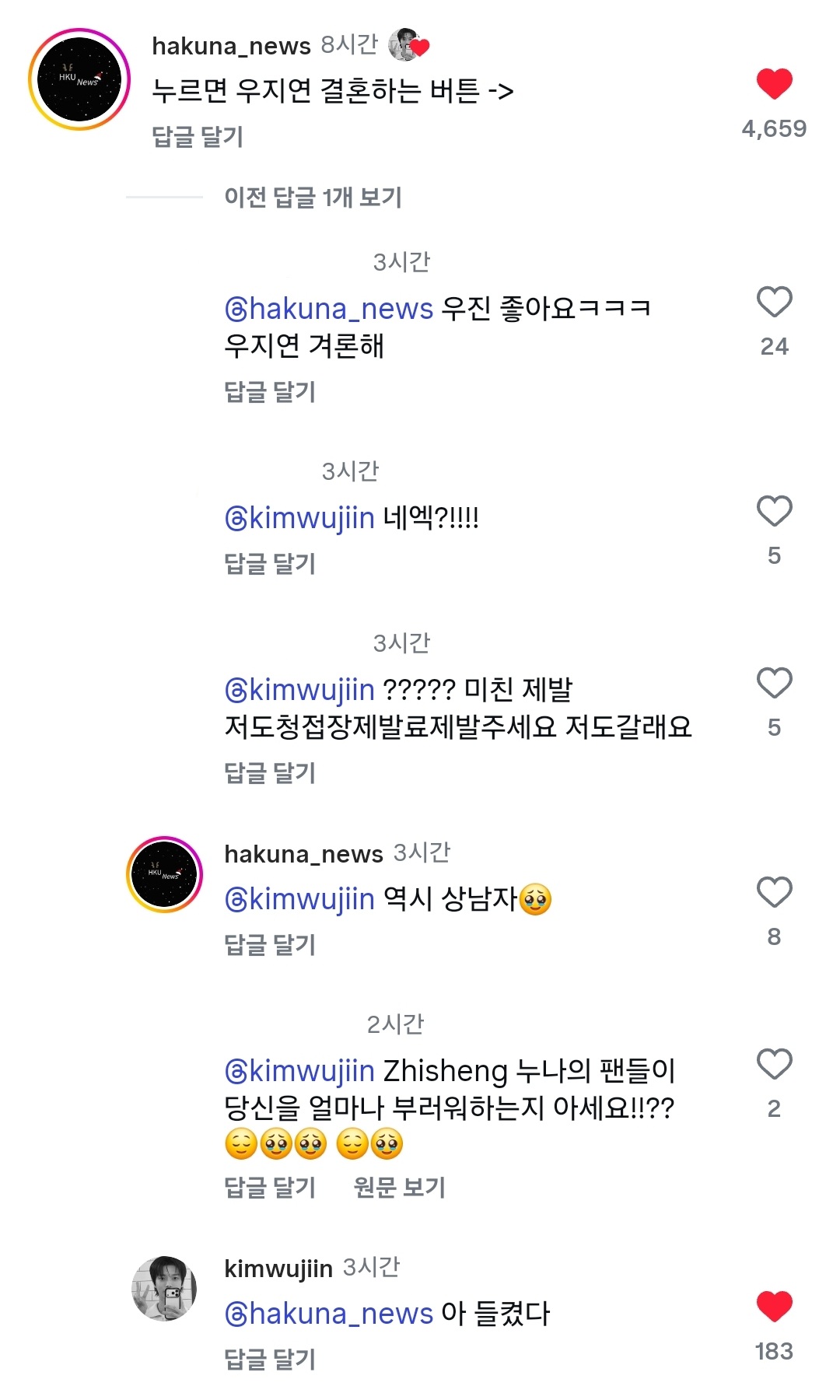
Task: Like the '우진 좋아요ㅋㅋㅋ' reply
Action: coord(774,302)
